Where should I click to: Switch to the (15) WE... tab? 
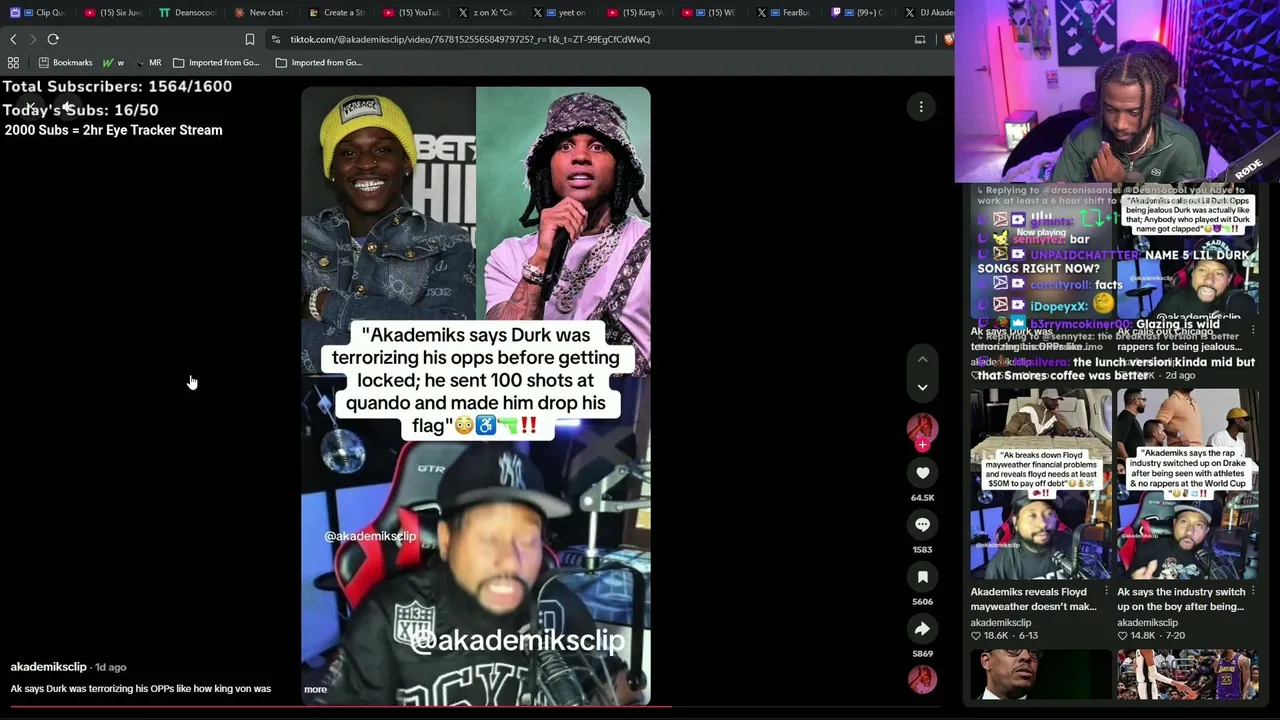(x=712, y=13)
